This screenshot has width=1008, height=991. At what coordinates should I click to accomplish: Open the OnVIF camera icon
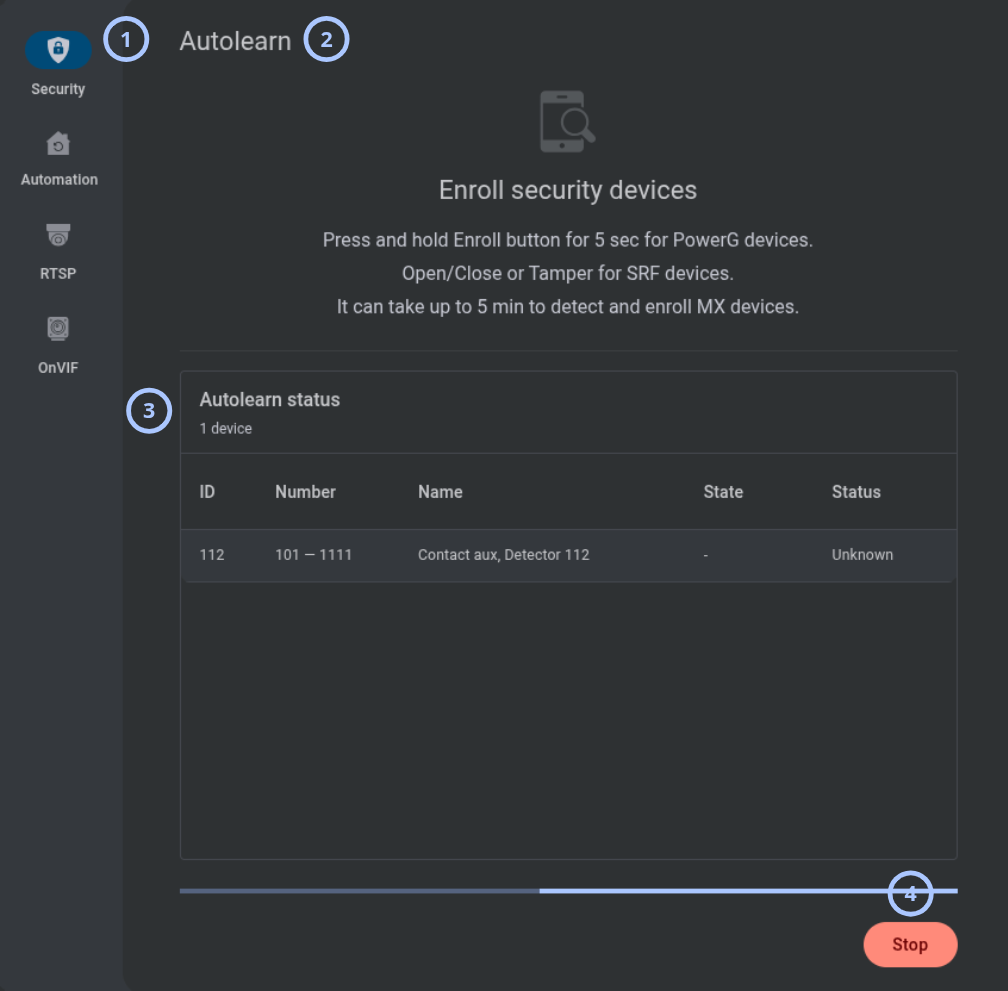(x=58, y=328)
